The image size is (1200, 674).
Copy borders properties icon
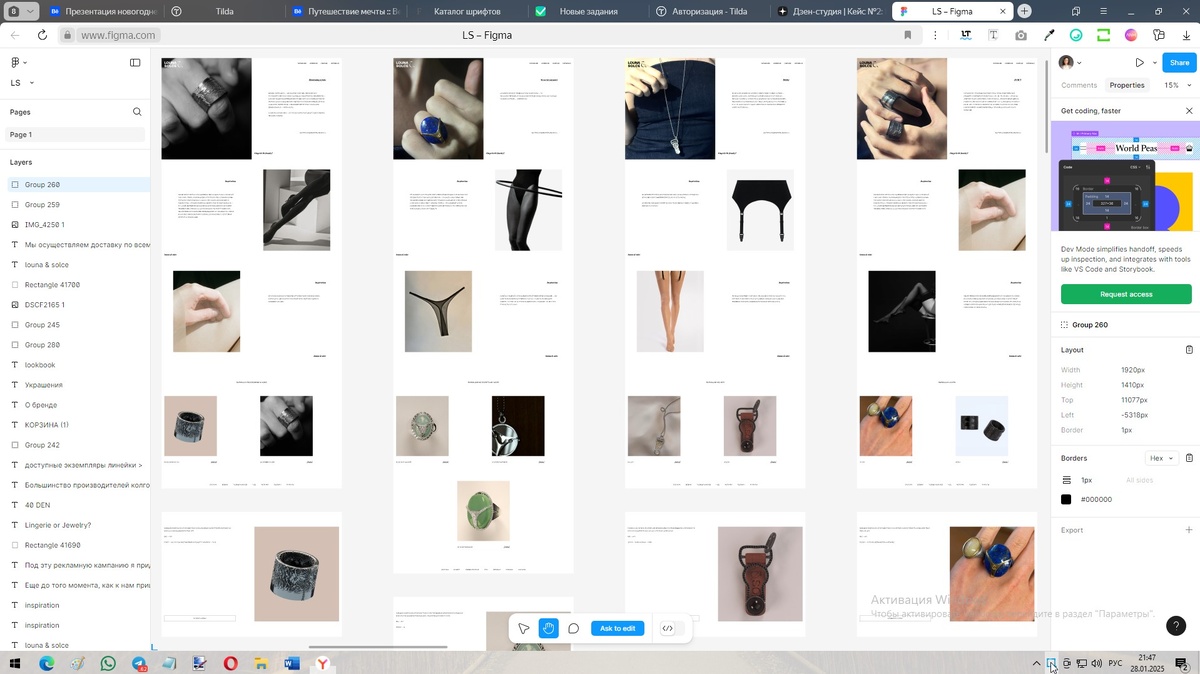tap(1189, 458)
